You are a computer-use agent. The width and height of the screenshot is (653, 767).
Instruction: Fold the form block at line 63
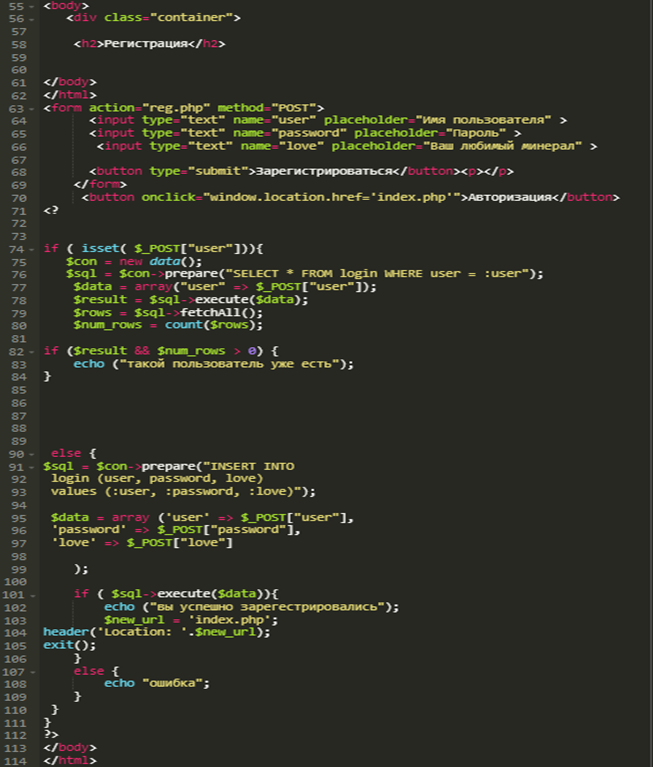pos(32,109)
